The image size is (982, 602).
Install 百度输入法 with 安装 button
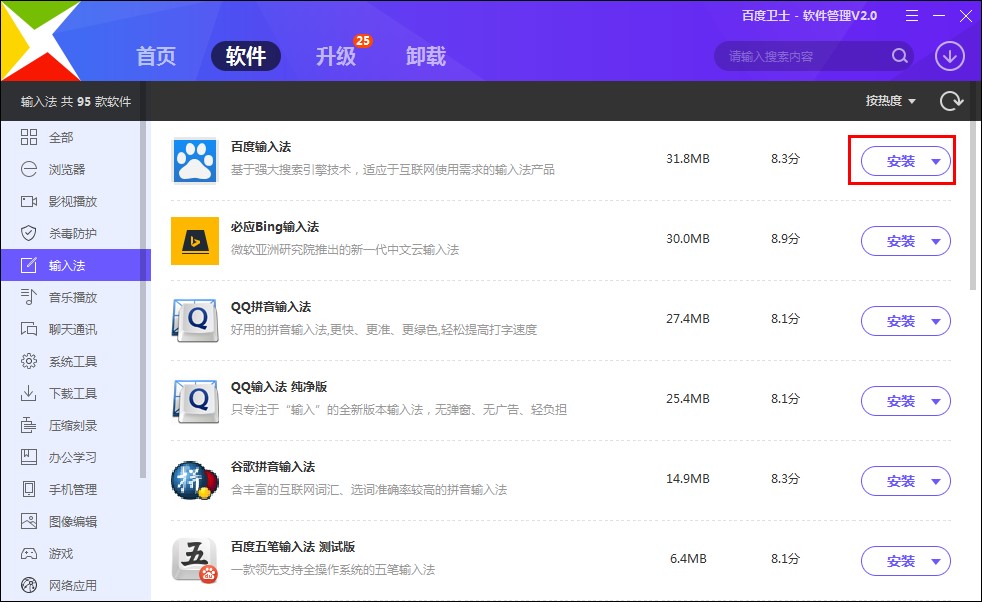coord(901,161)
